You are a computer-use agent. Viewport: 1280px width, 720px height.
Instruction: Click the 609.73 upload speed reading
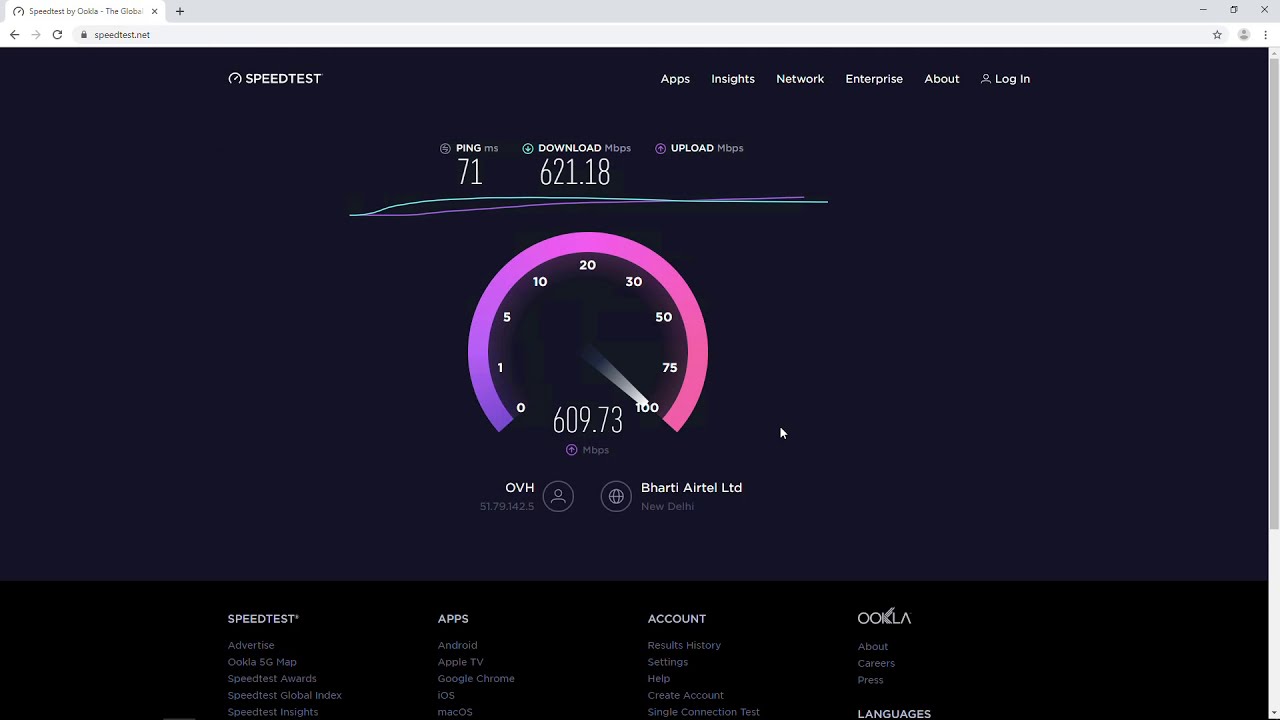click(x=588, y=419)
